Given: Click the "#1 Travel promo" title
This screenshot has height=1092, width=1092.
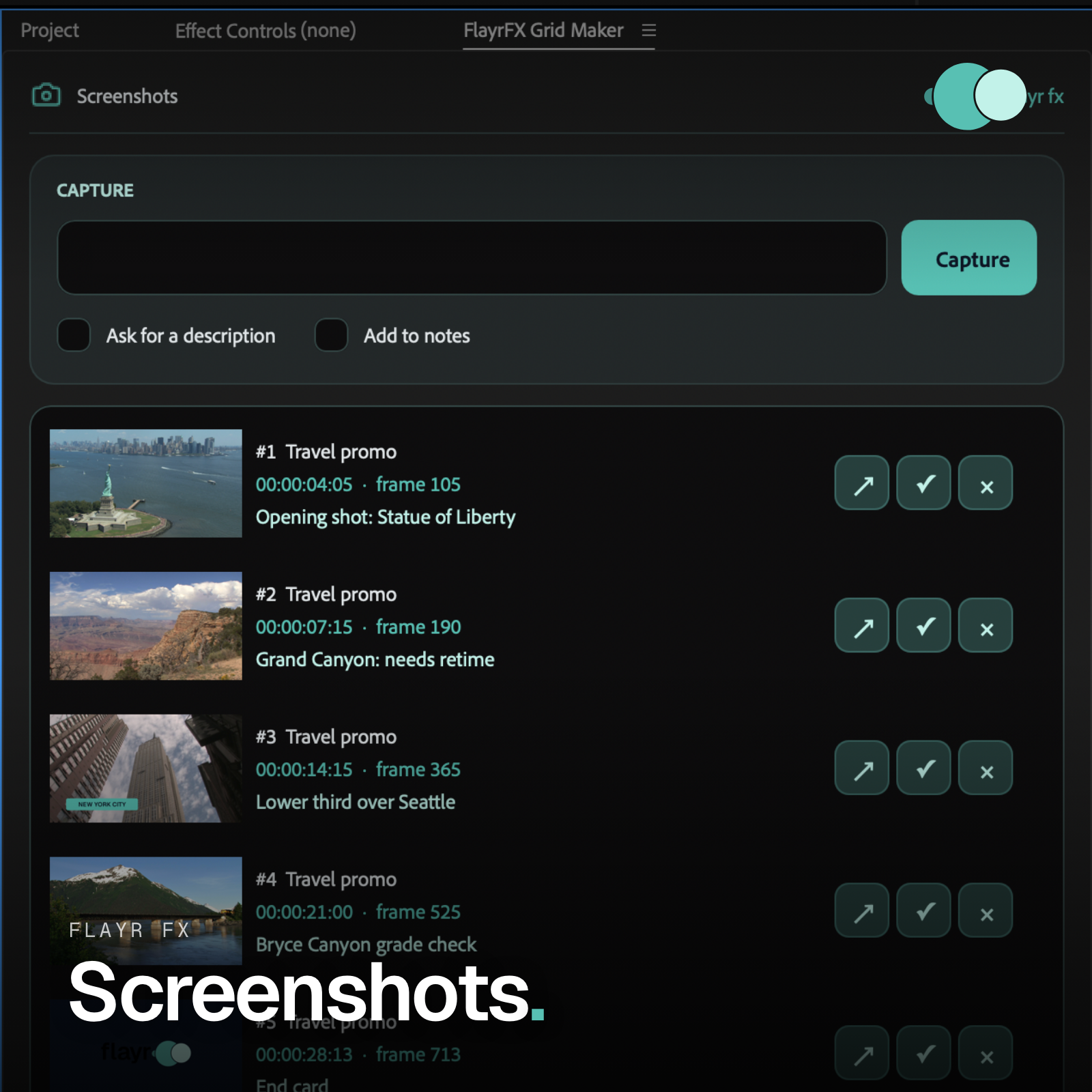Looking at the screenshot, I should click(326, 452).
